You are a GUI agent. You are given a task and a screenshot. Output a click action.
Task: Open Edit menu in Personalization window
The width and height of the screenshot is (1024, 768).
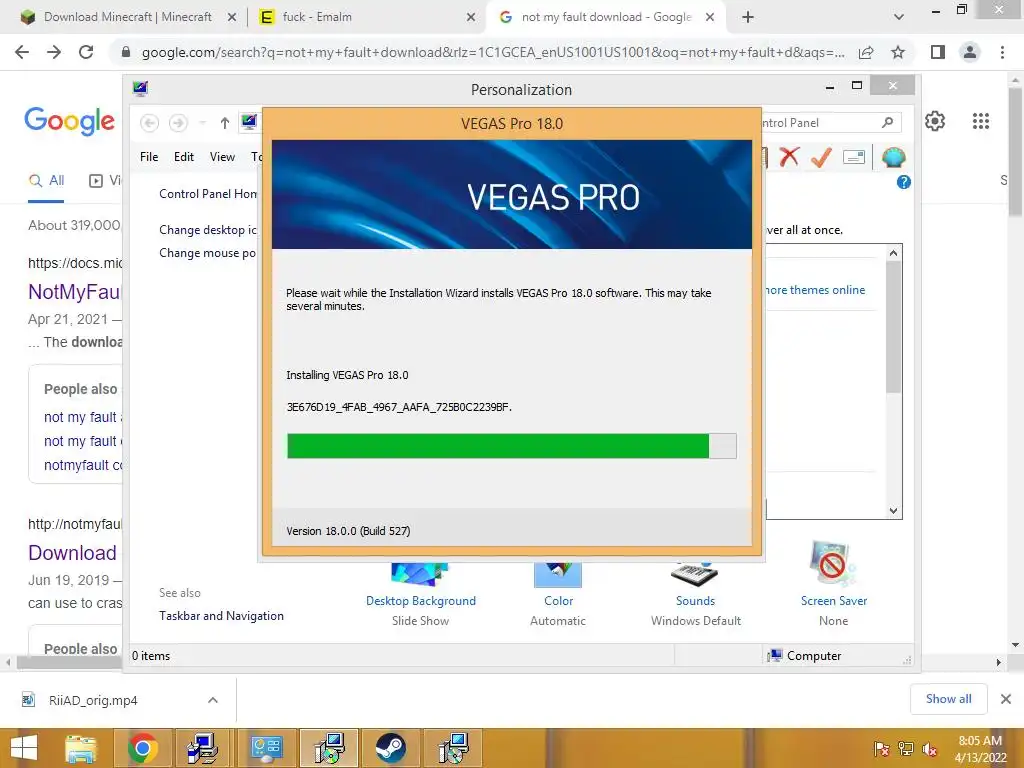(184, 157)
